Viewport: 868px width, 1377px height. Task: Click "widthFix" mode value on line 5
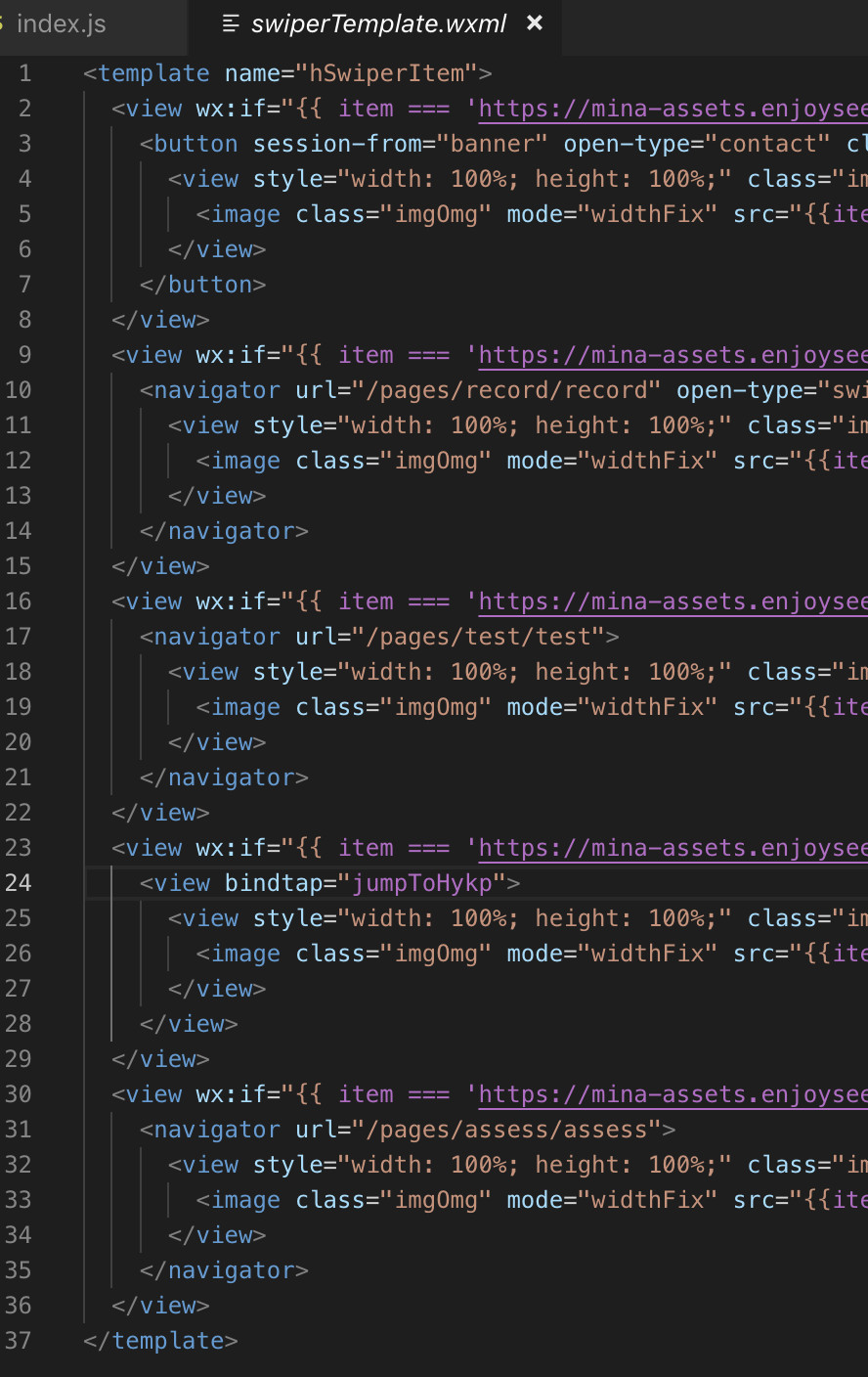[648, 214]
